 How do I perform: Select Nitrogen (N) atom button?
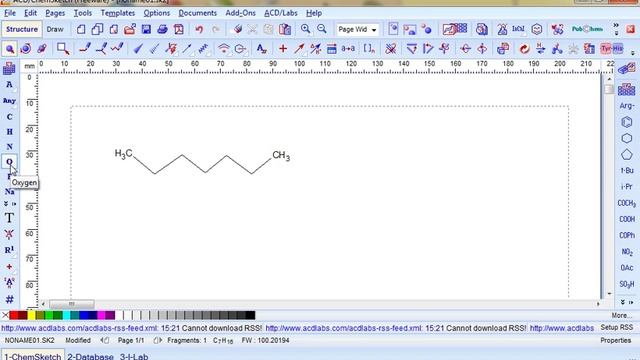click(x=9, y=147)
